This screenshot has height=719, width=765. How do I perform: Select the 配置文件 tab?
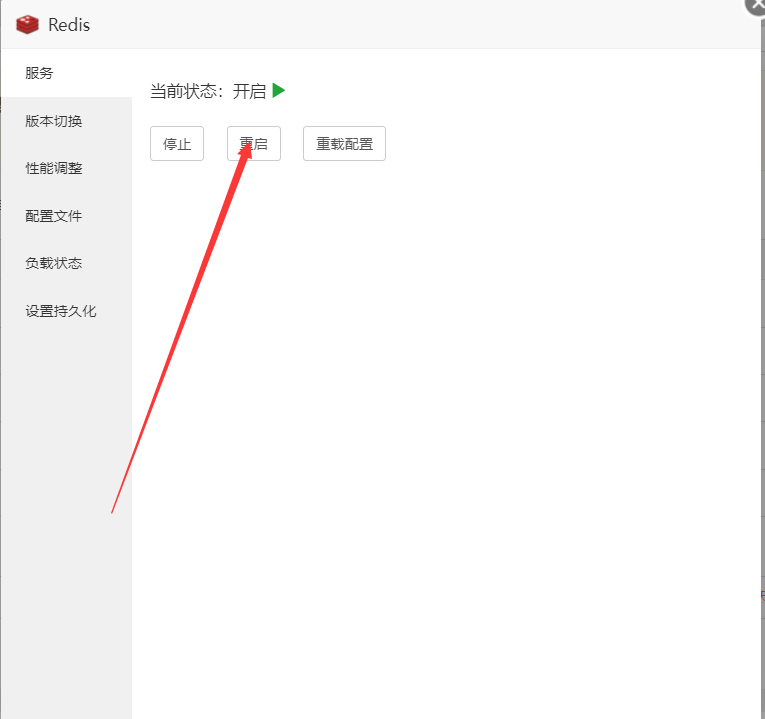(x=66, y=216)
